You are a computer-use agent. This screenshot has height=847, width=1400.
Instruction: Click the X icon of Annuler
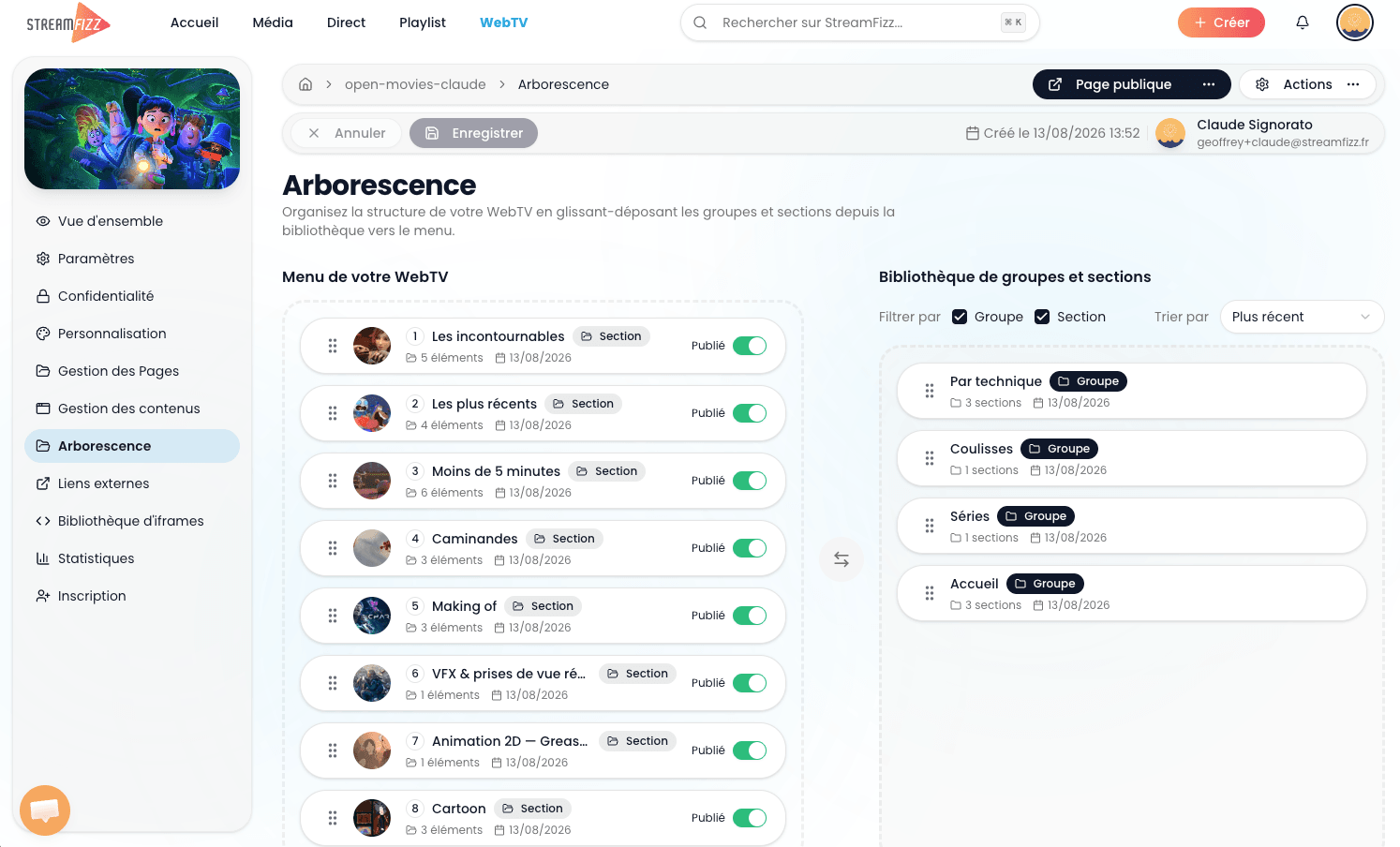click(x=314, y=133)
